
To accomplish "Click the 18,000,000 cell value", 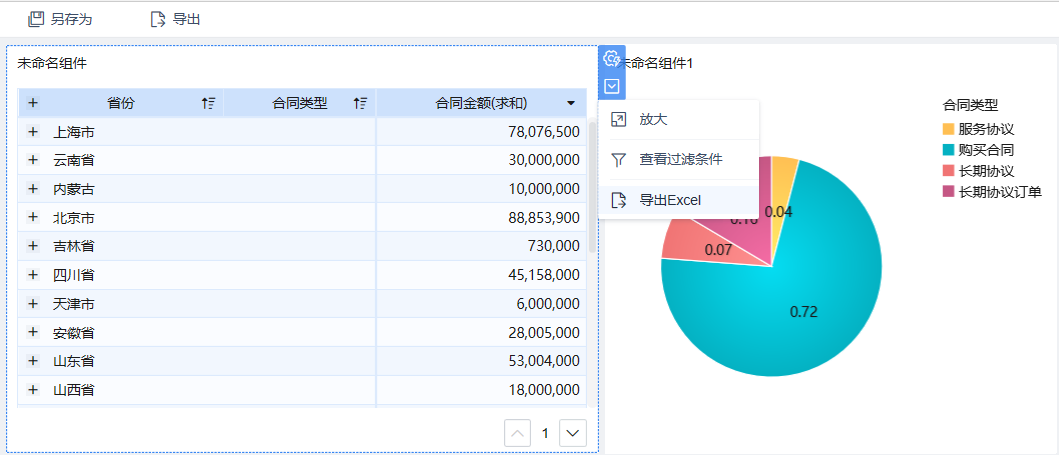I will coord(544,390).
